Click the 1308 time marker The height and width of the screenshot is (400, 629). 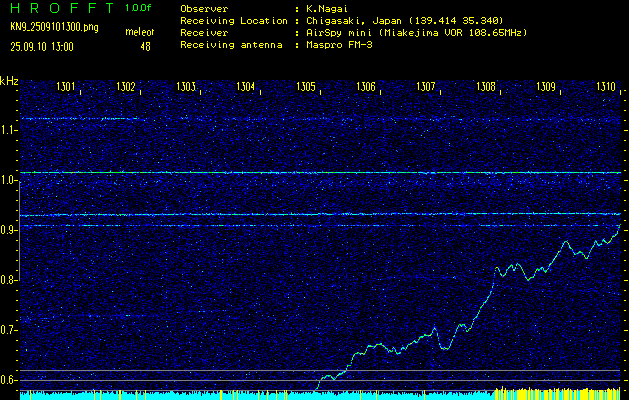486,86
